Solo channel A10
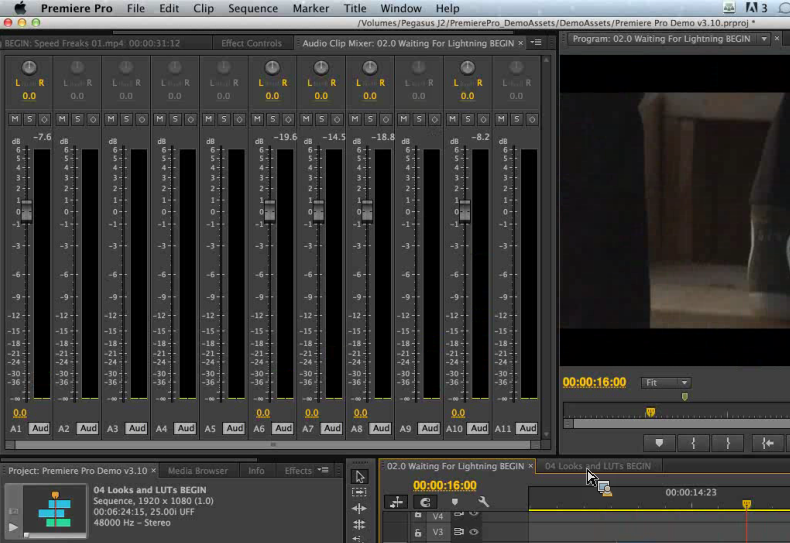 pos(468,119)
